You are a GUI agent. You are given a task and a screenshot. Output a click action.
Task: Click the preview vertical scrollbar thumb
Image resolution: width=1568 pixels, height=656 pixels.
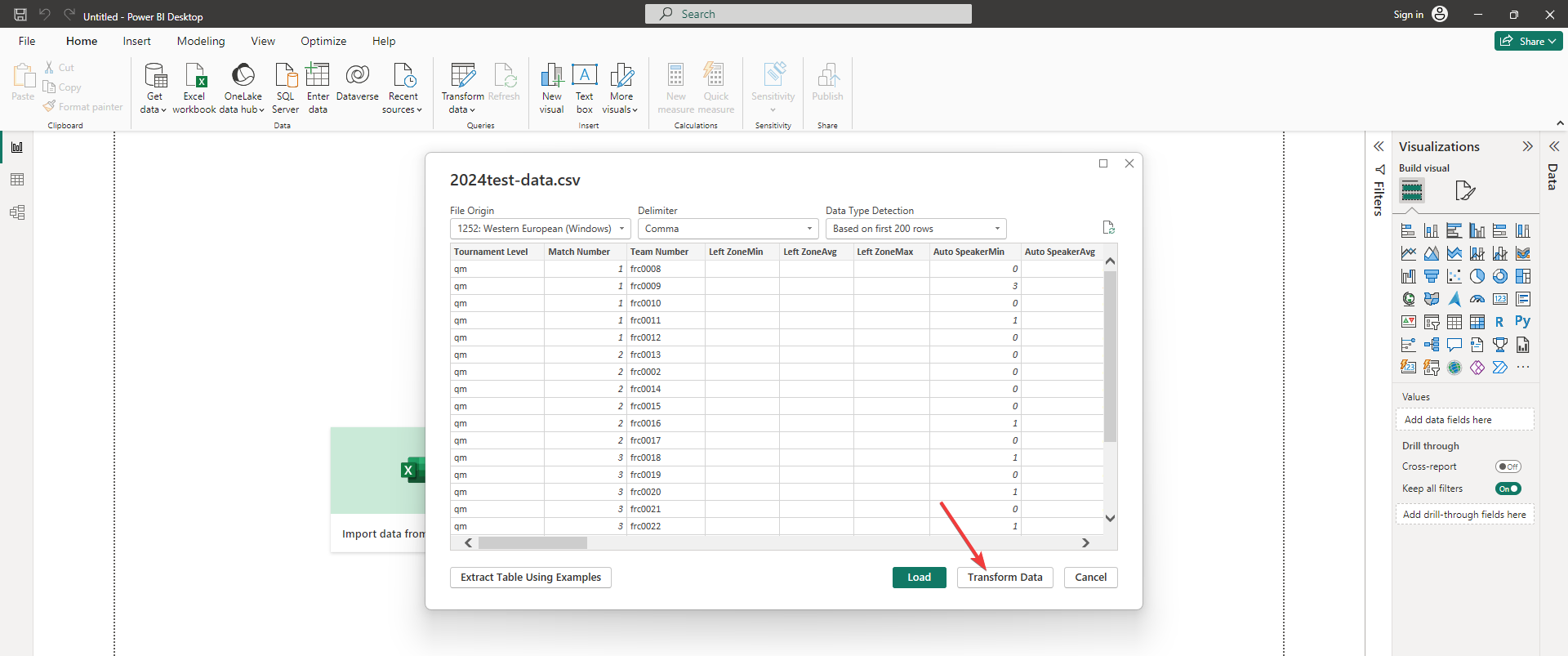pos(1110,356)
